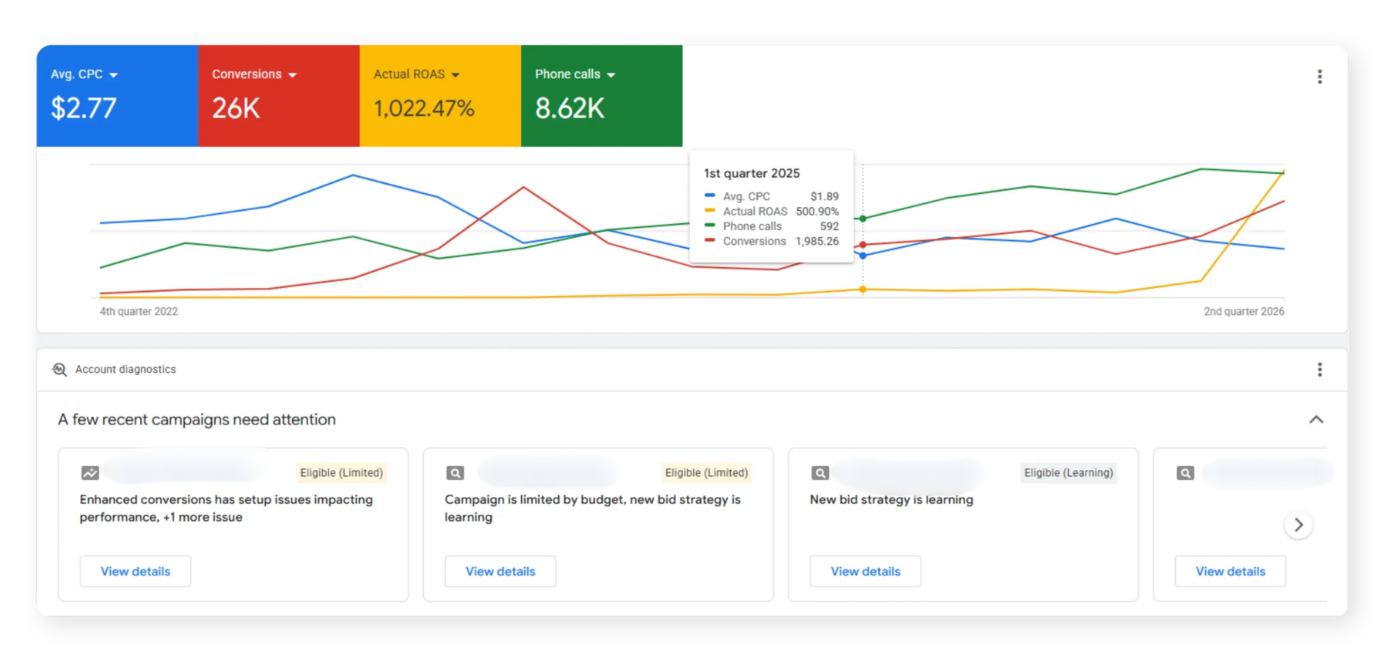The height and width of the screenshot is (654, 1383).
Task: Click Avg. CPC $1.89 row in tooltip
Action: pyautogui.click(x=772, y=197)
